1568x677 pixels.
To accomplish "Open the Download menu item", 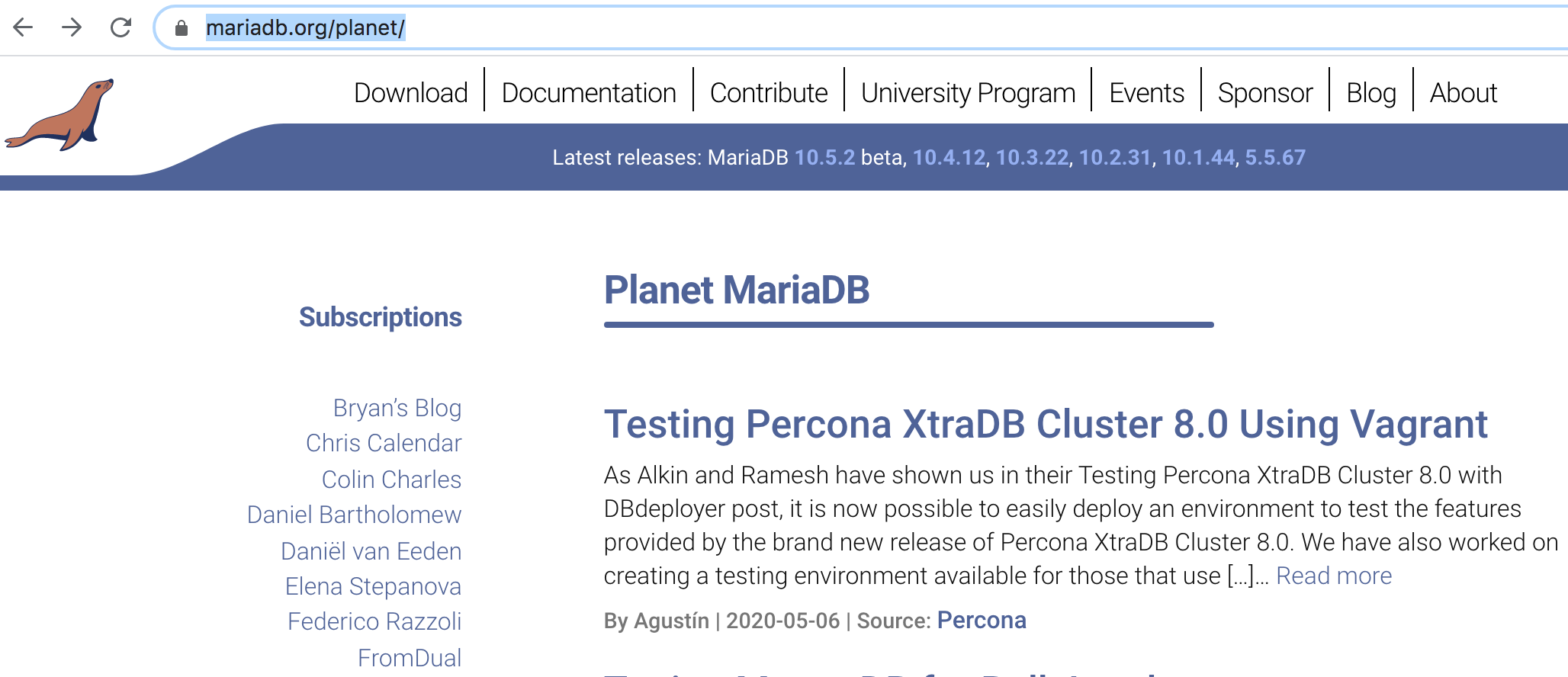I will pyautogui.click(x=411, y=93).
